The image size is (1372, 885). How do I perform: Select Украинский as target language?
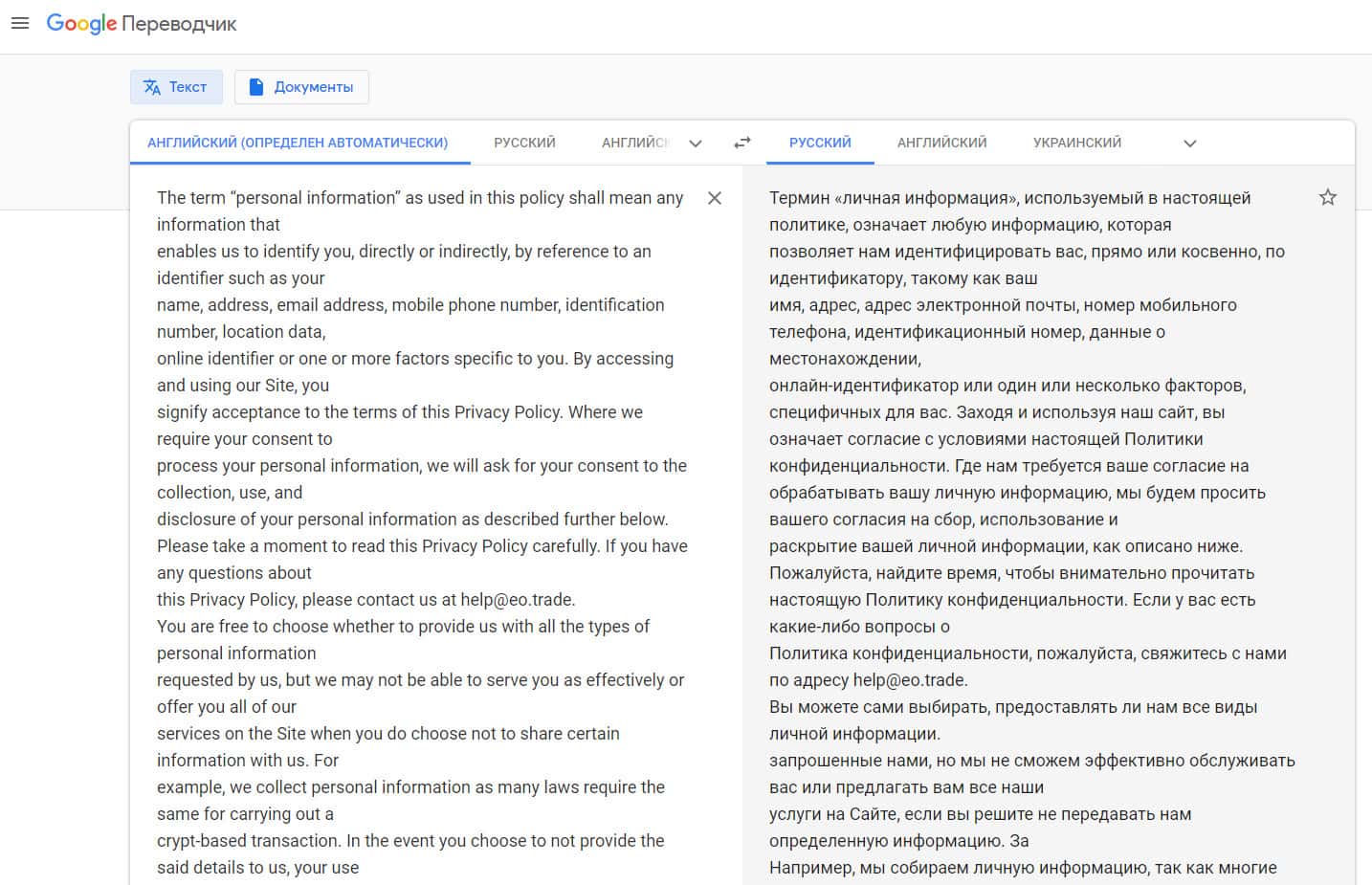[x=1076, y=143]
